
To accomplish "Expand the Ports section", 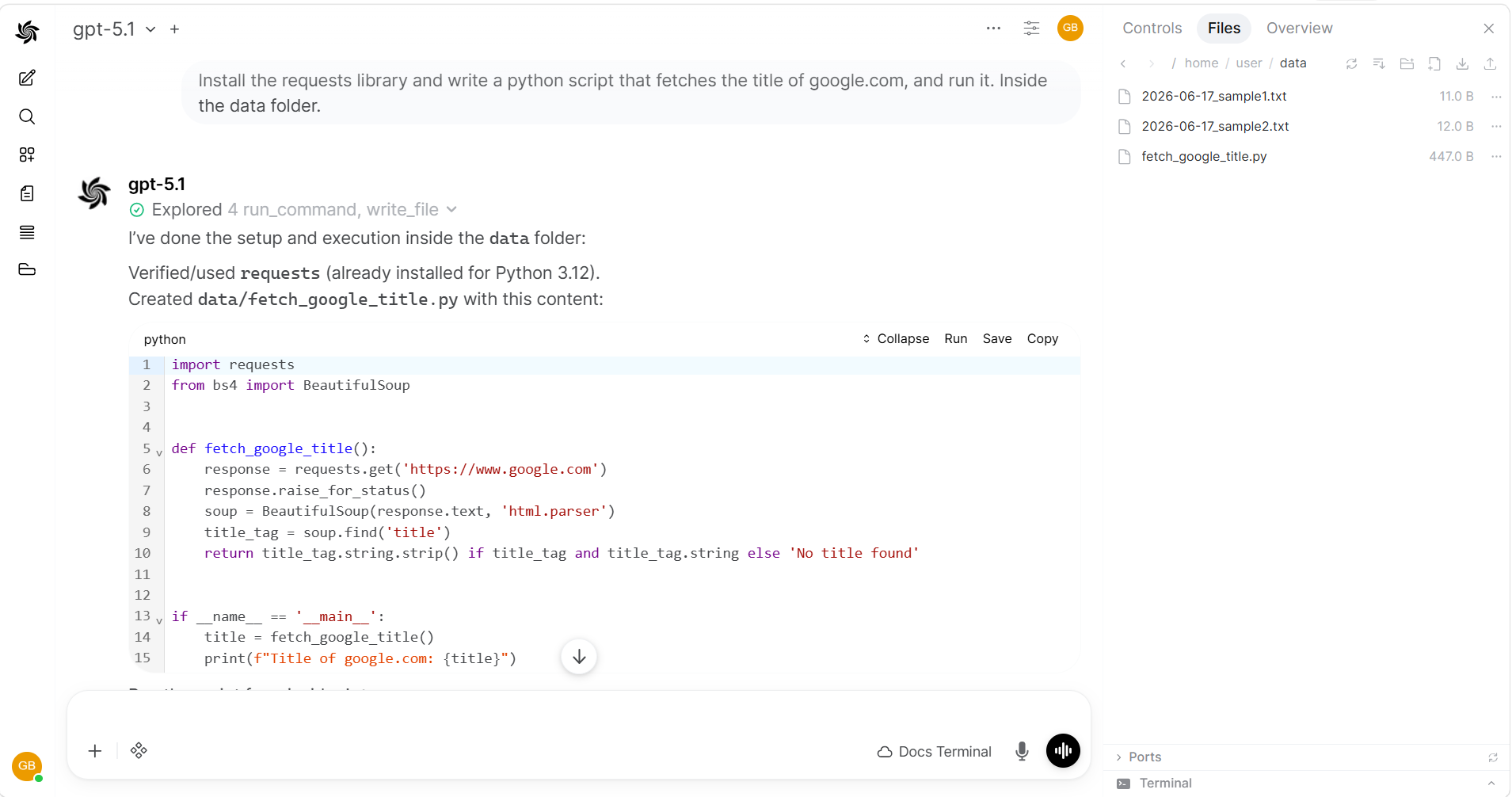I will 1138,757.
